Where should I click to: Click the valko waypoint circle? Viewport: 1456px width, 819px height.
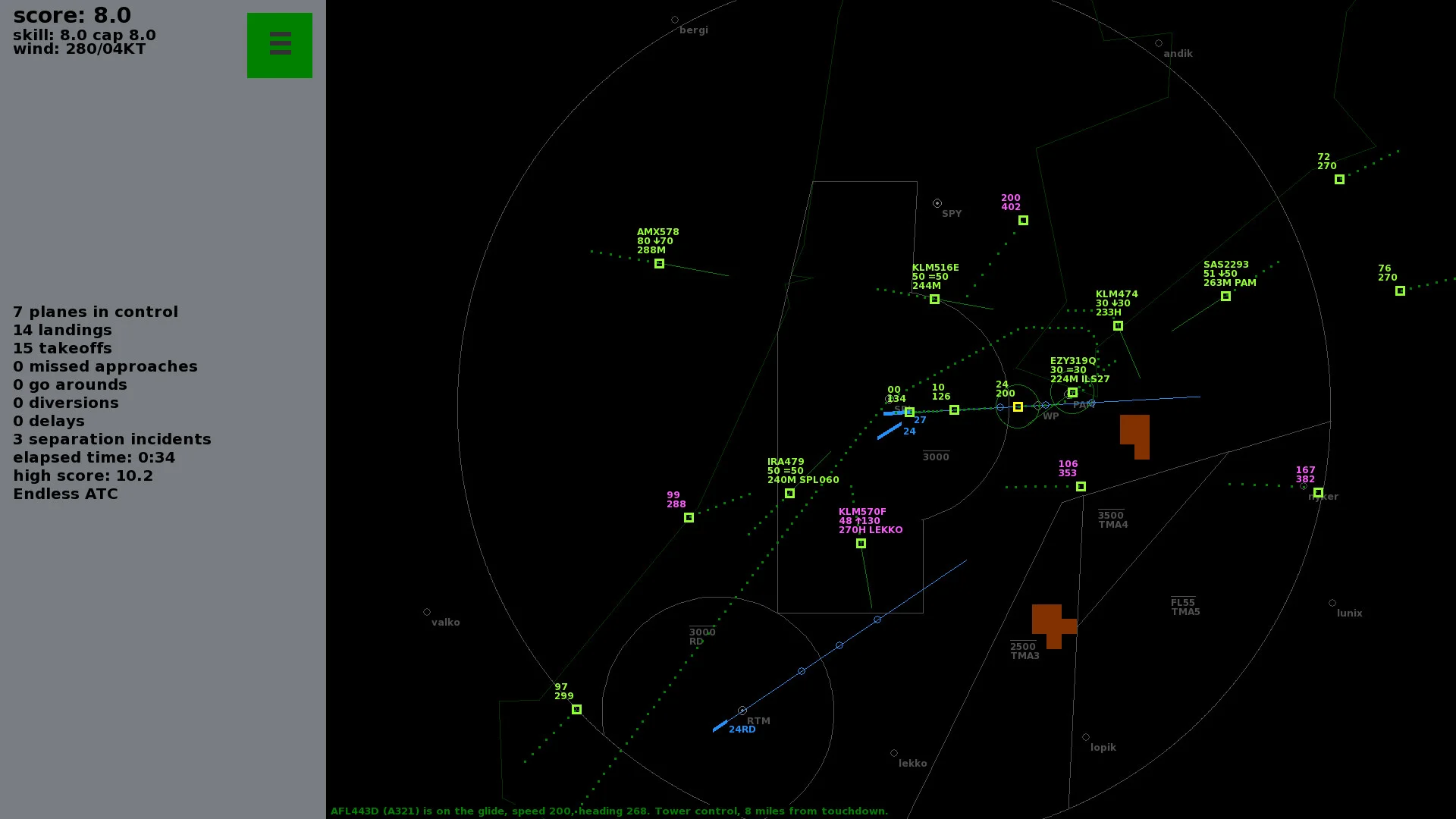pyautogui.click(x=426, y=611)
